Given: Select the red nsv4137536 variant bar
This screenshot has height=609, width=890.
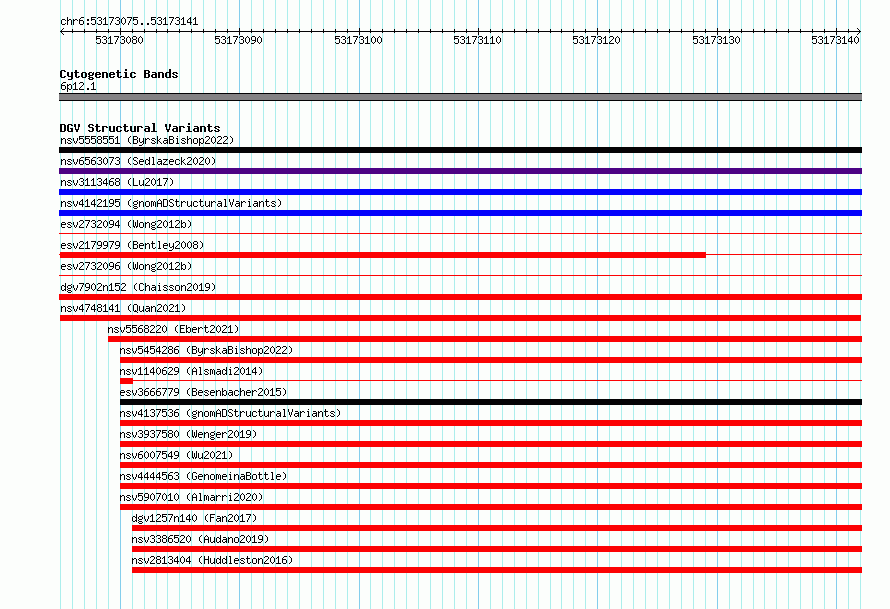Looking at the screenshot, I should pyautogui.click(x=491, y=423).
